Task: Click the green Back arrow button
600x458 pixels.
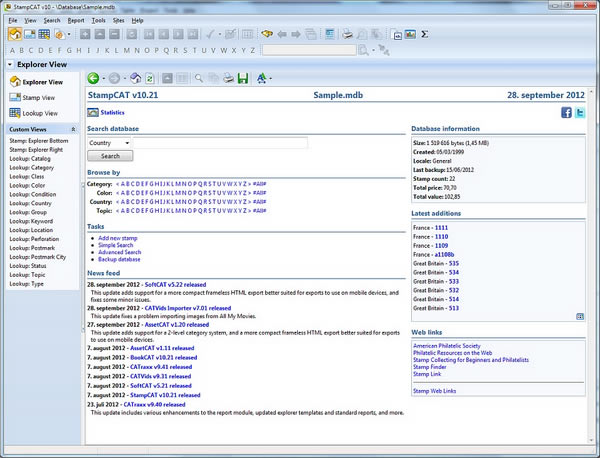Action: (x=93, y=78)
